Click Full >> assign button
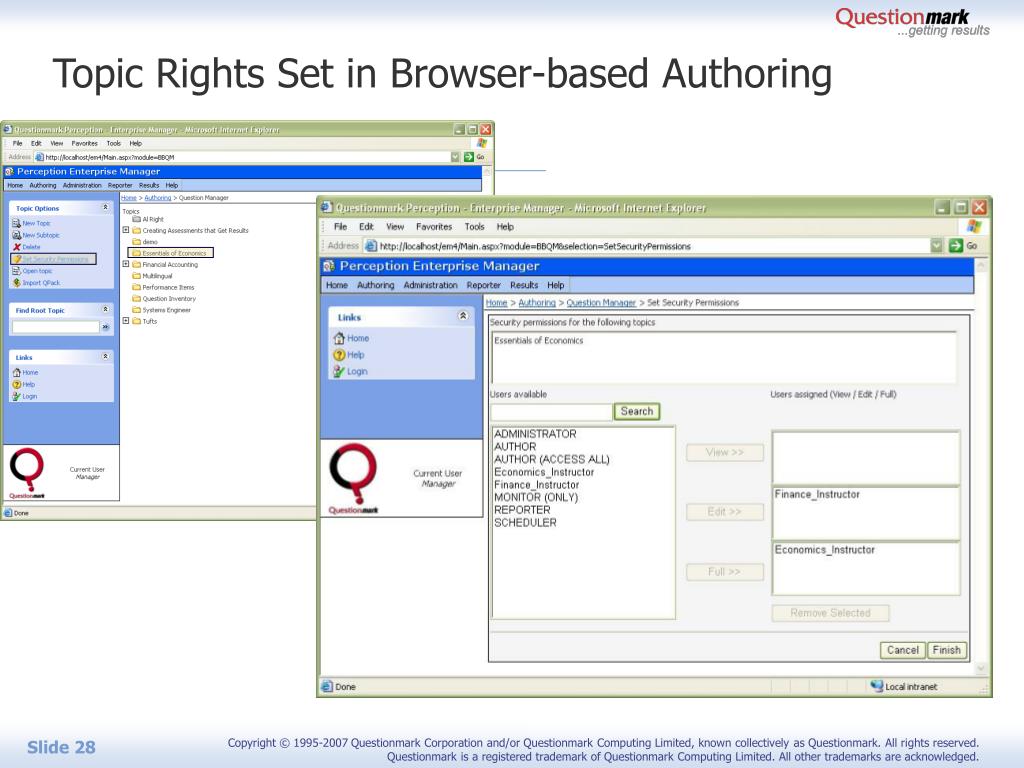This screenshot has height=768, width=1024. 725,571
